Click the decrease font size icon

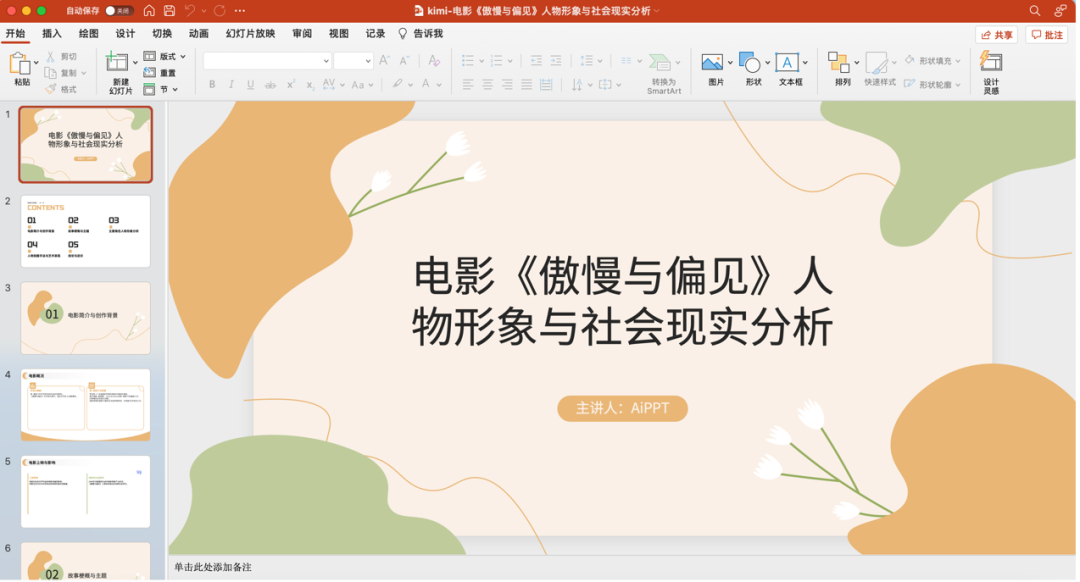tap(404, 61)
